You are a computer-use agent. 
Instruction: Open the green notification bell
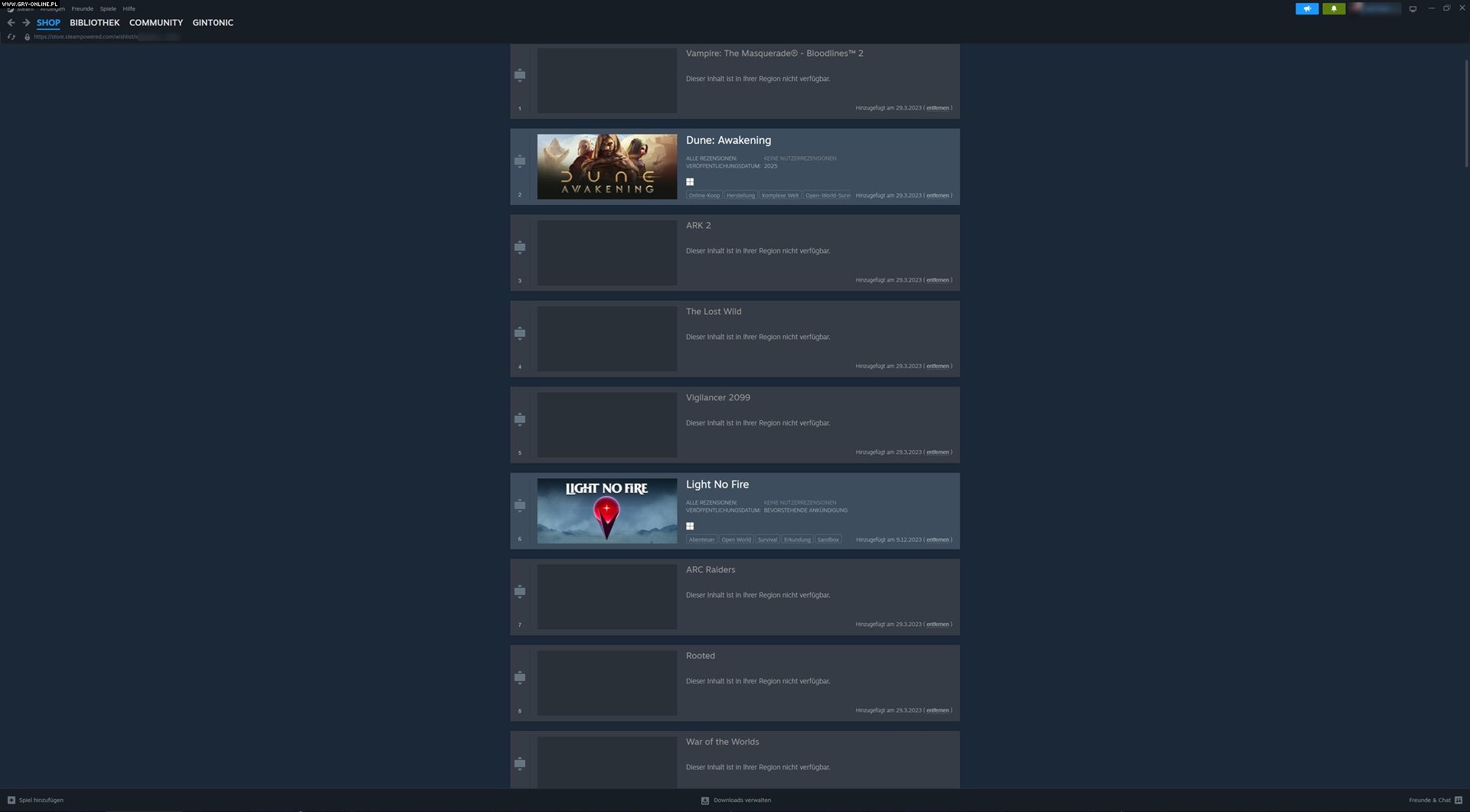click(1333, 8)
